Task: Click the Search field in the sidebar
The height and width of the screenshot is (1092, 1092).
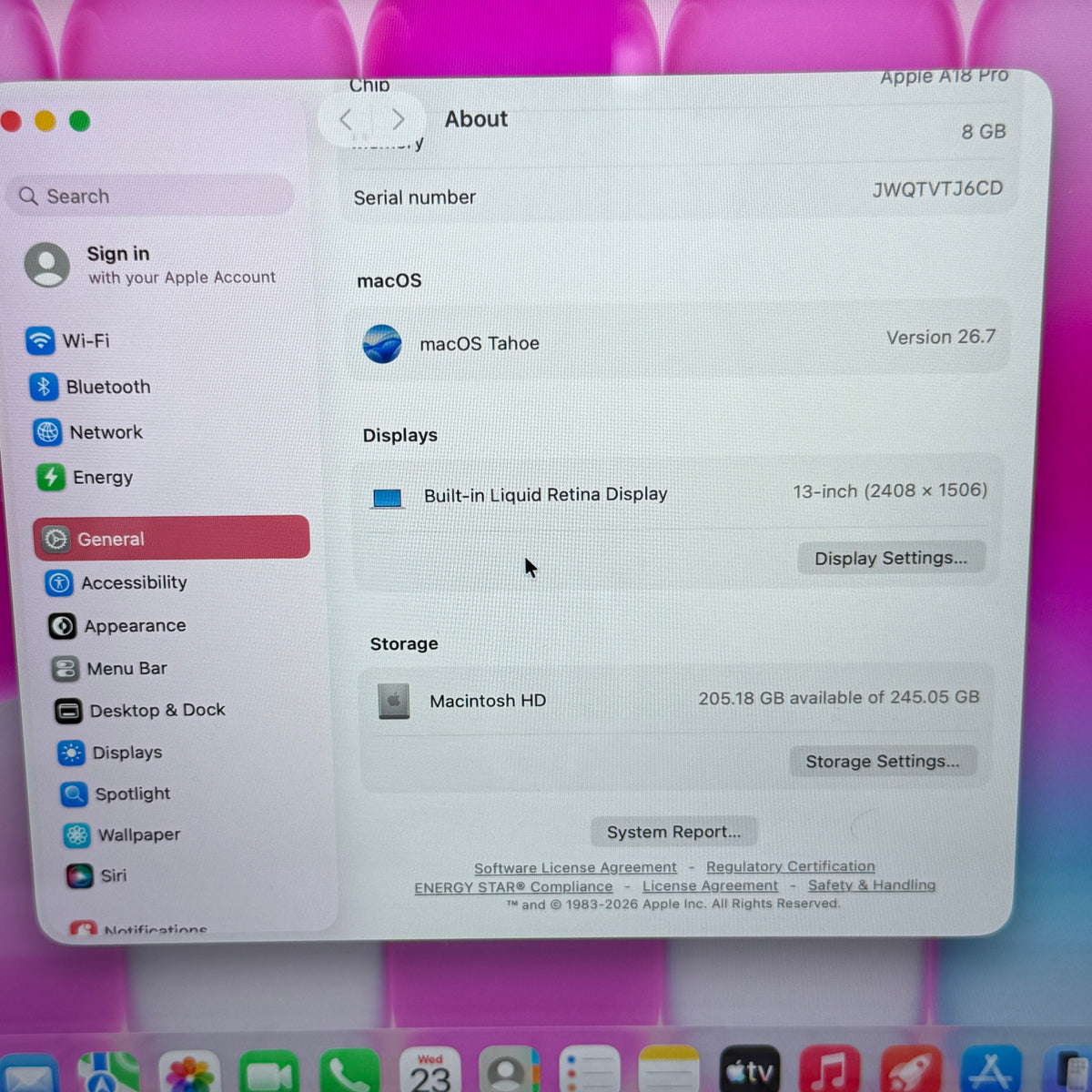Action: [150, 196]
